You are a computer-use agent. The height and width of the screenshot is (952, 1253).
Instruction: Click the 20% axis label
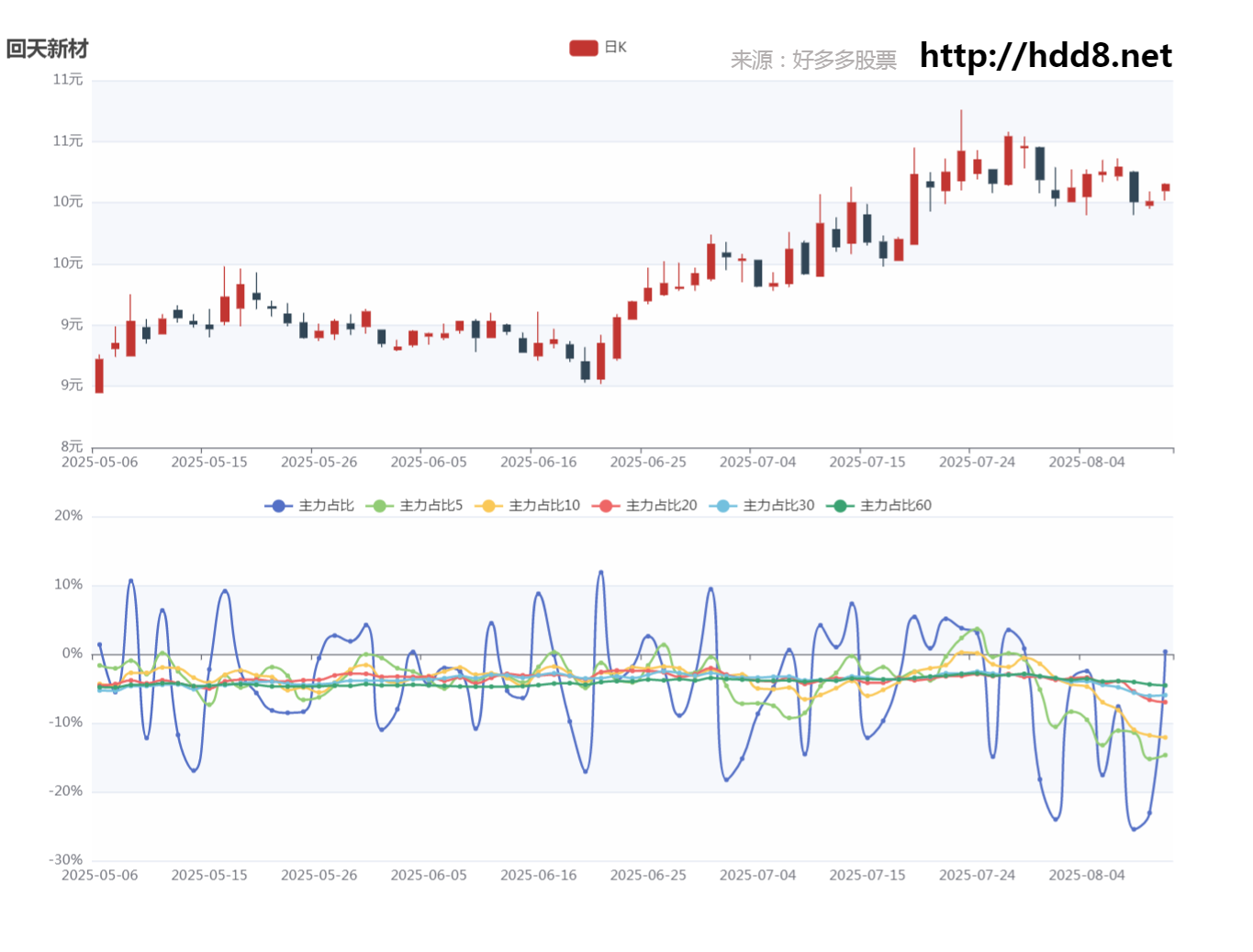pyautogui.click(x=69, y=516)
